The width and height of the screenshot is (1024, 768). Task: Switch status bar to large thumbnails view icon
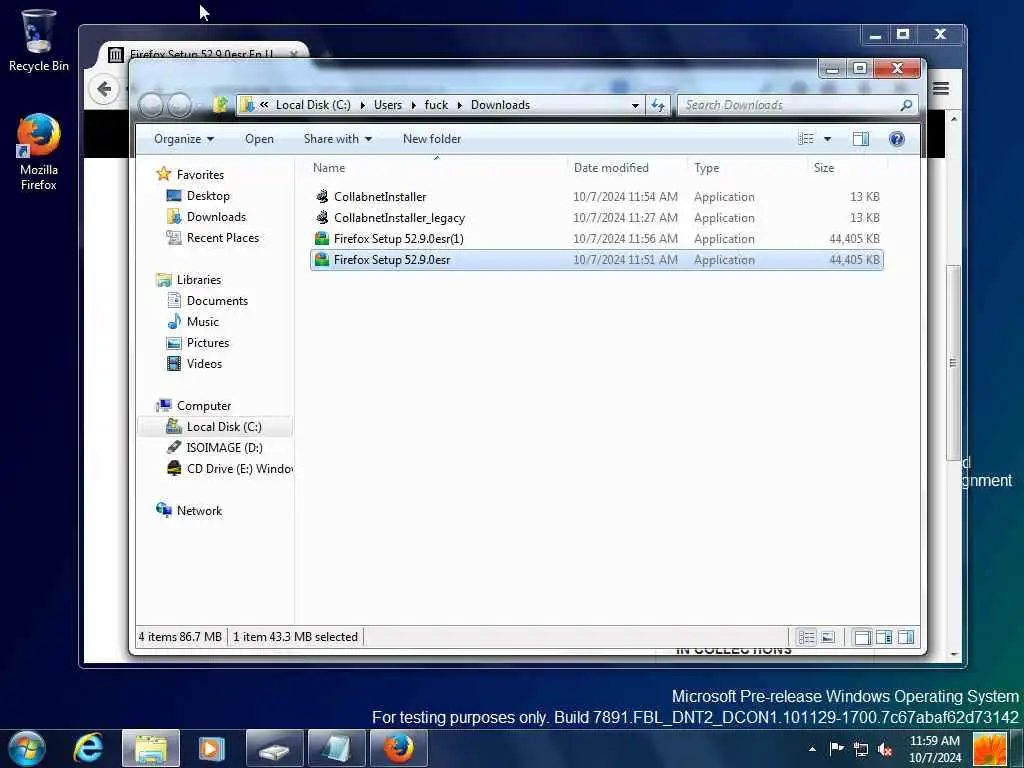pyautogui.click(x=827, y=637)
